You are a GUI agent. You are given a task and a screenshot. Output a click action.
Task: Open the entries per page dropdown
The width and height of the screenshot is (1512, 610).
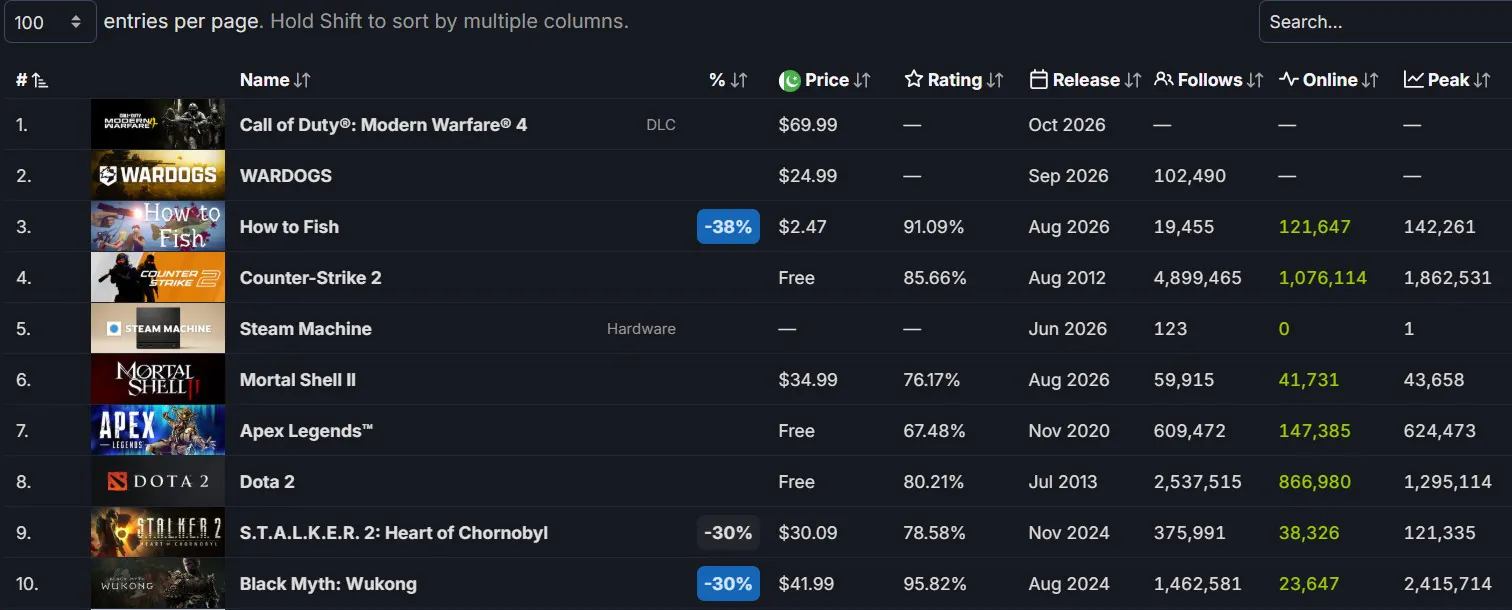(x=50, y=22)
